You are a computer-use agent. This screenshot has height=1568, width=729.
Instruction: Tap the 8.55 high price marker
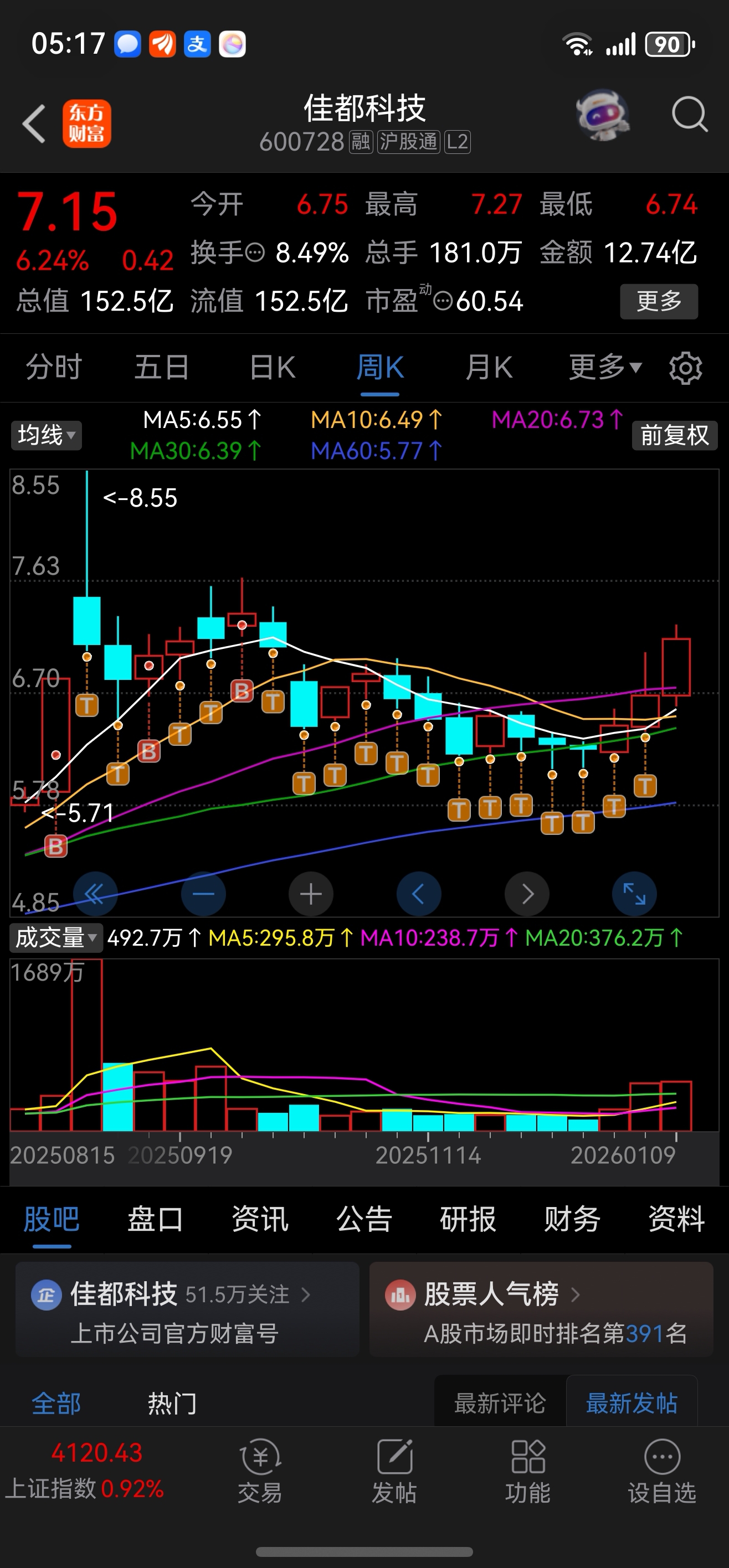click(x=140, y=498)
